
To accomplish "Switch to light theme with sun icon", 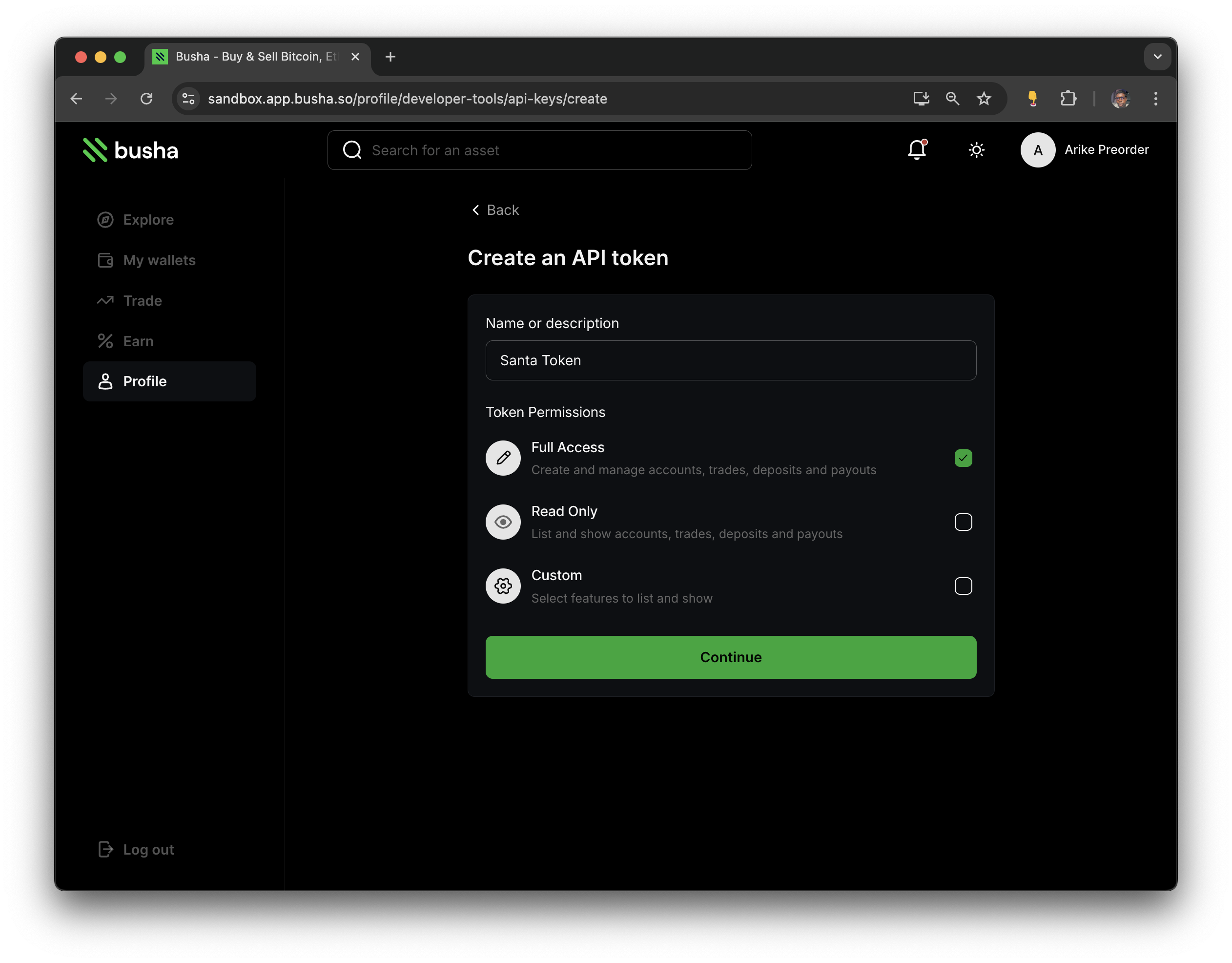I will pyautogui.click(x=977, y=149).
